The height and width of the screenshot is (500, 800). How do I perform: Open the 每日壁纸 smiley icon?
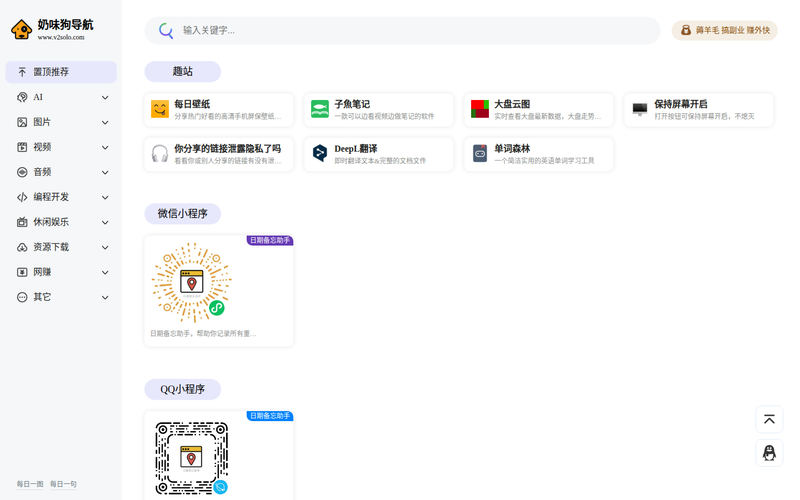160,109
